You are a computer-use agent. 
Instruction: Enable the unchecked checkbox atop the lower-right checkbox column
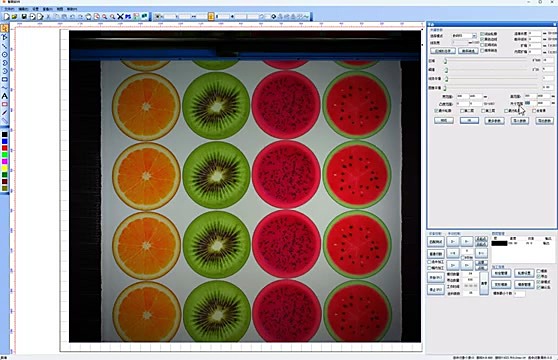pos(539,271)
